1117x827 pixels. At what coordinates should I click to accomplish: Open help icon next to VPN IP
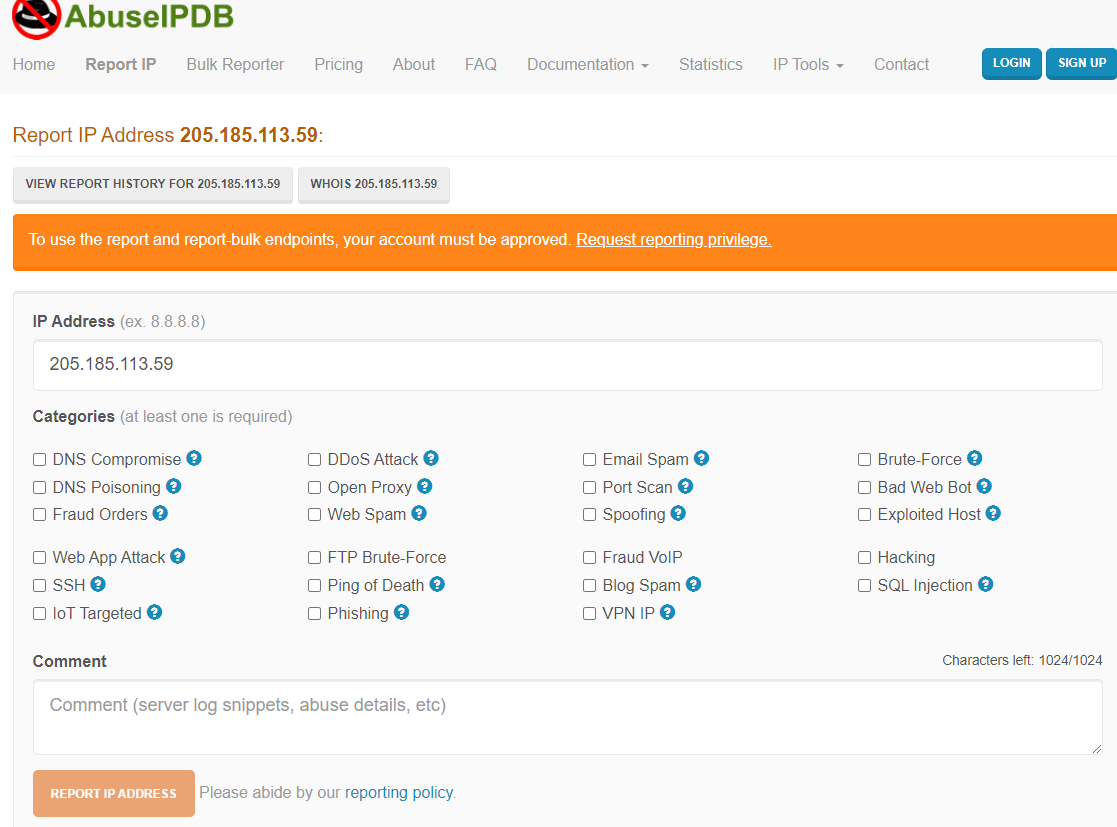click(667, 612)
